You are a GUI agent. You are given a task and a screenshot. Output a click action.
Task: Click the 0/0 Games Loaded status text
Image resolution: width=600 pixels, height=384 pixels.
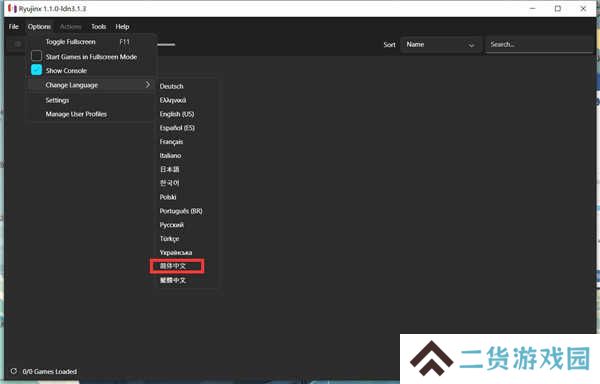click(50, 371)
